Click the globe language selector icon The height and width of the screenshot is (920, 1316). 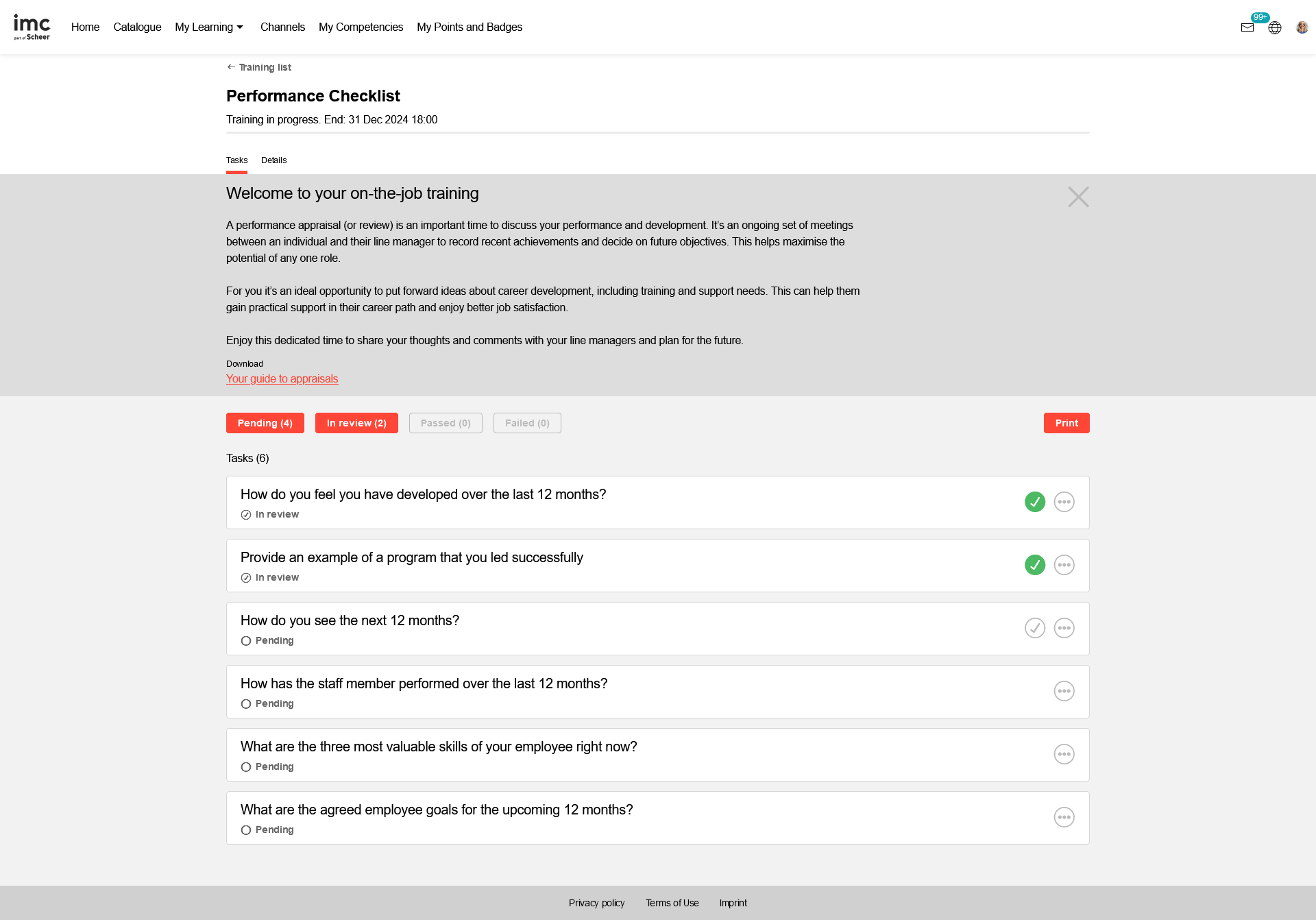coord(1274,27)
